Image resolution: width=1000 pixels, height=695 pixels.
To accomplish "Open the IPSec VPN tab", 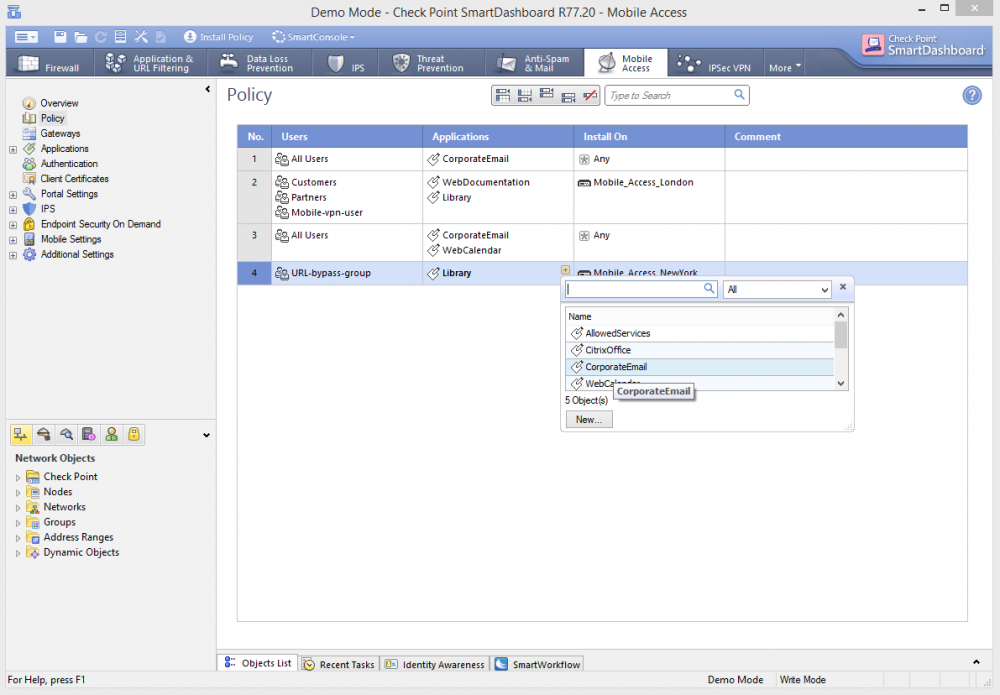I will point(714,63).
